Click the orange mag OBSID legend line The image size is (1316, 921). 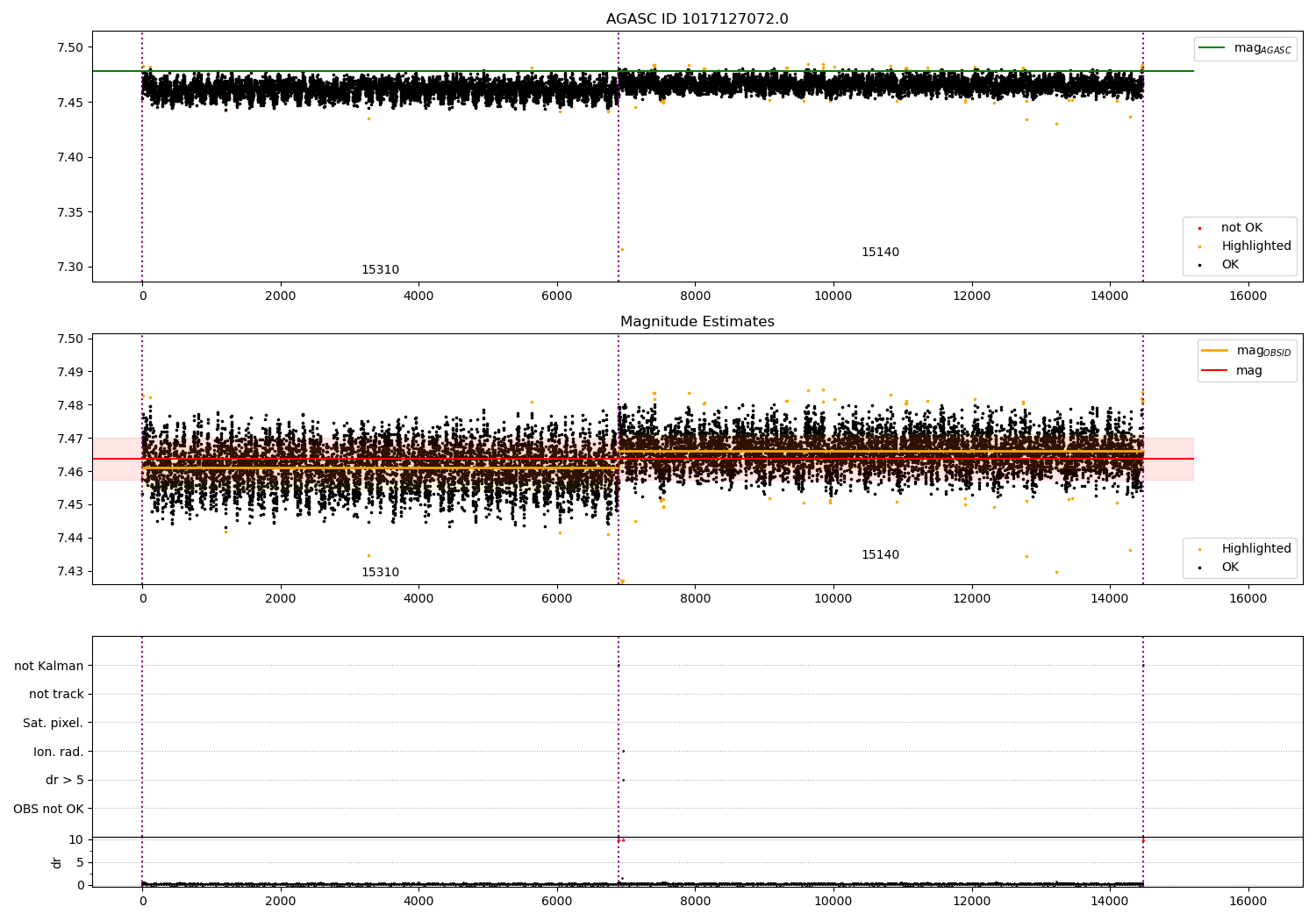(1214, 350)
